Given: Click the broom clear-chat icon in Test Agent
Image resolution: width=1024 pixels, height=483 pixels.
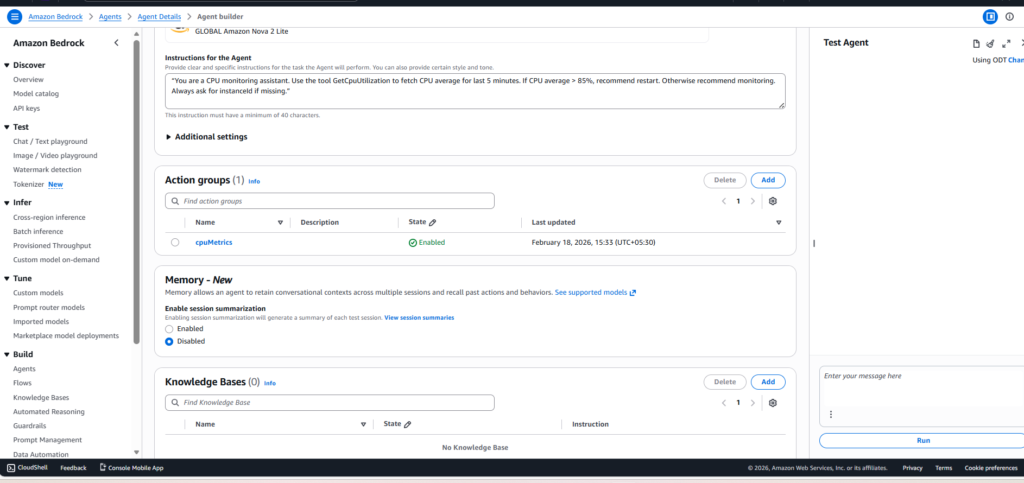Looking at the screenshot, I should click(x=990, y=43).
